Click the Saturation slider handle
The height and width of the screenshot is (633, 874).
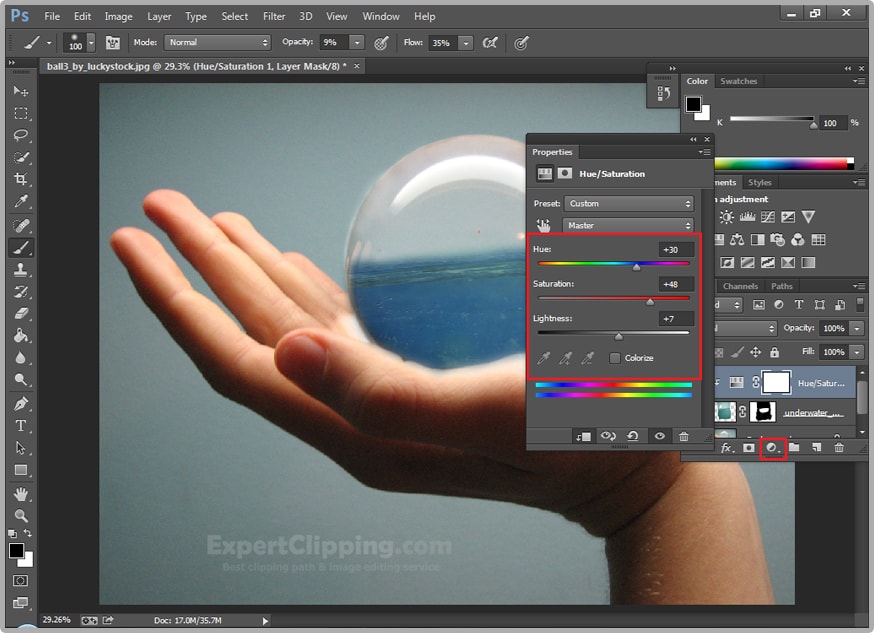[x=650, y=300]
